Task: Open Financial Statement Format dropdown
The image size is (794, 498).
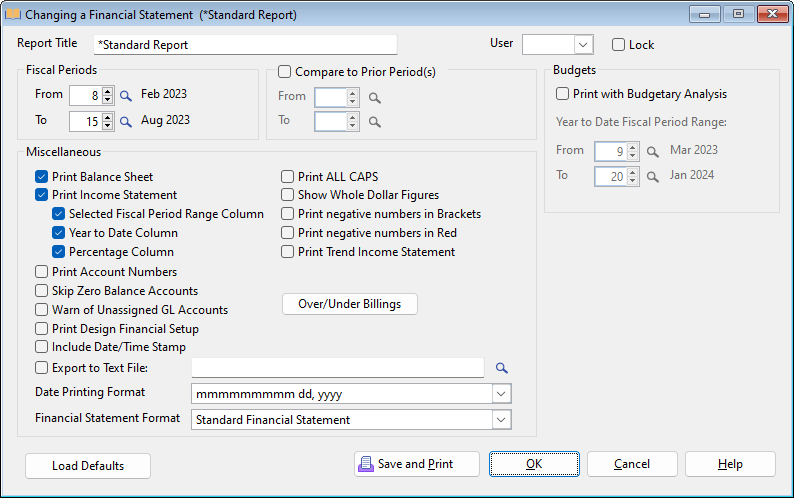Action: (501, 420)
